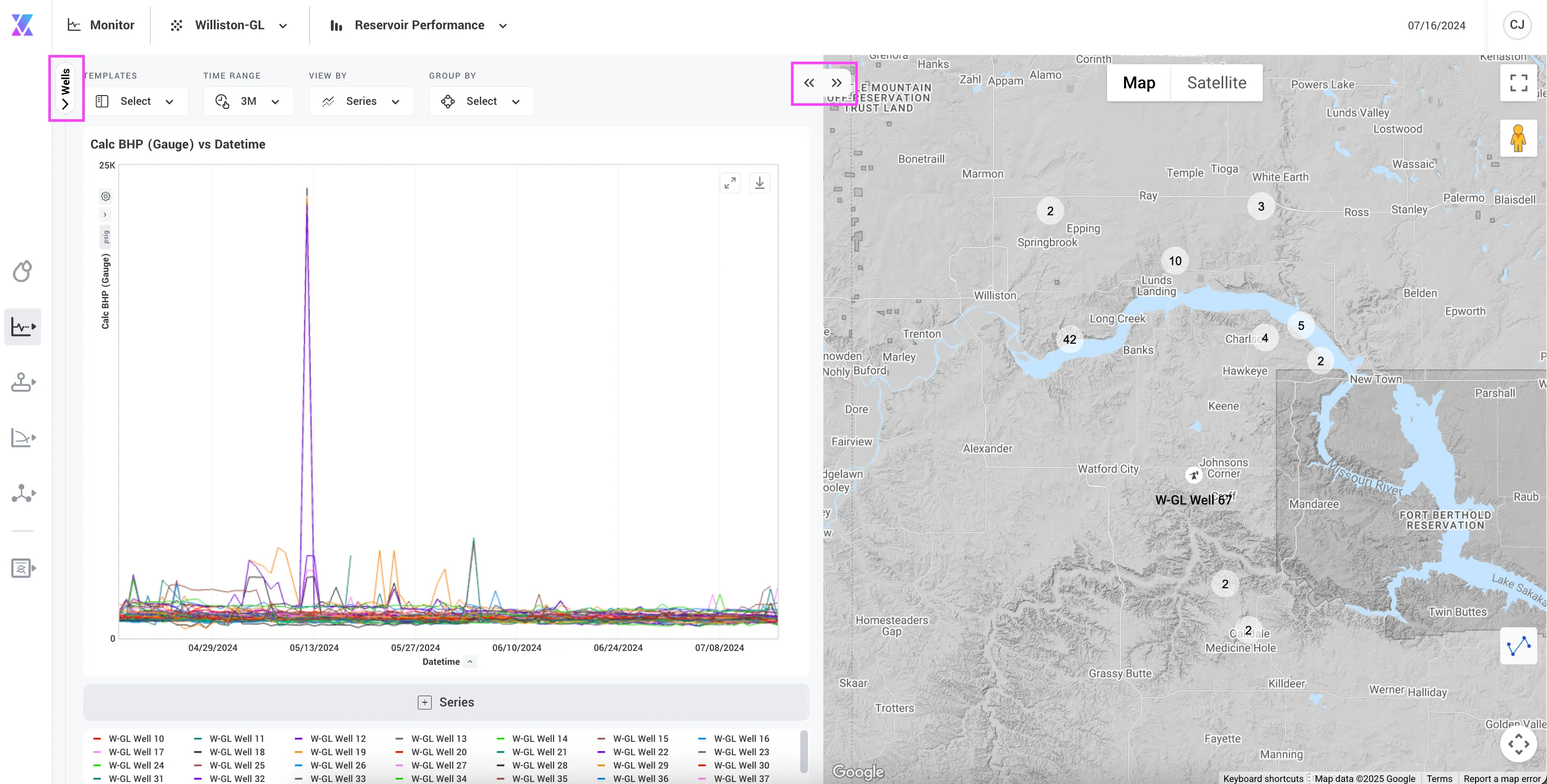Open the CJ user profile button
This screenshot has height=784, width=1547.
[1517, 25]
